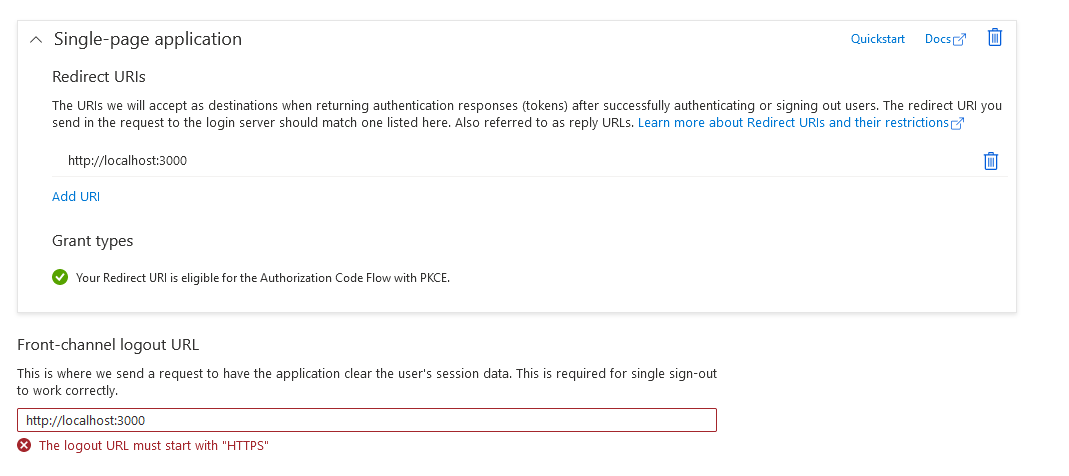Click the Redirect URIs heading
Screen dimensions: 1069x476
tap(99, 76)
